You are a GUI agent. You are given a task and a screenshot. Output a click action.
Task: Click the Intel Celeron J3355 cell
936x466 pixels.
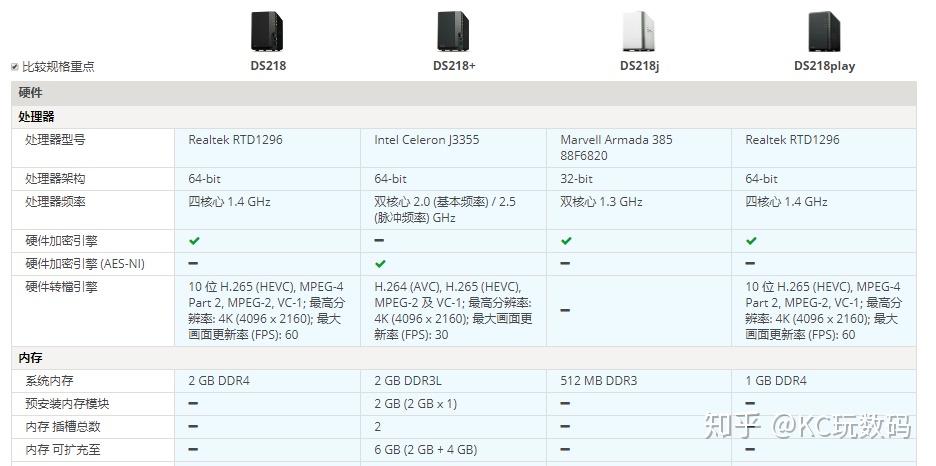pyautogui.click(x=453, y=148)
